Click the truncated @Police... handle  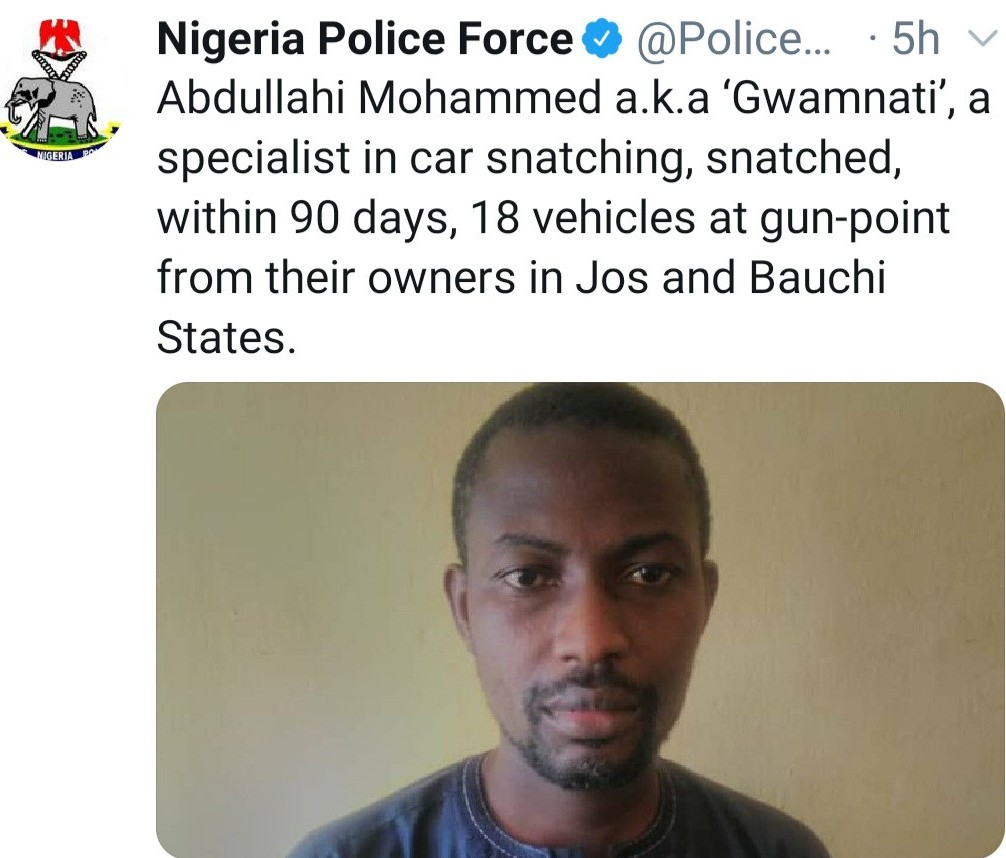[728, 39]
